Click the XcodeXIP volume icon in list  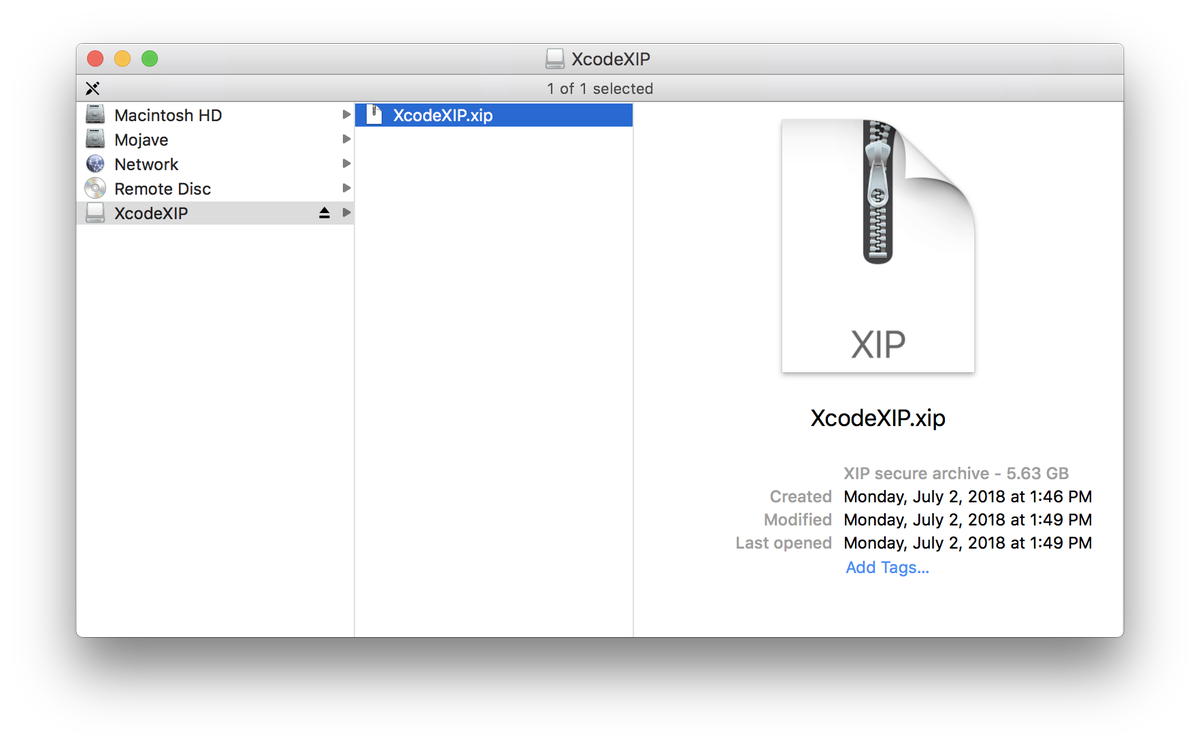coord(95,213)
